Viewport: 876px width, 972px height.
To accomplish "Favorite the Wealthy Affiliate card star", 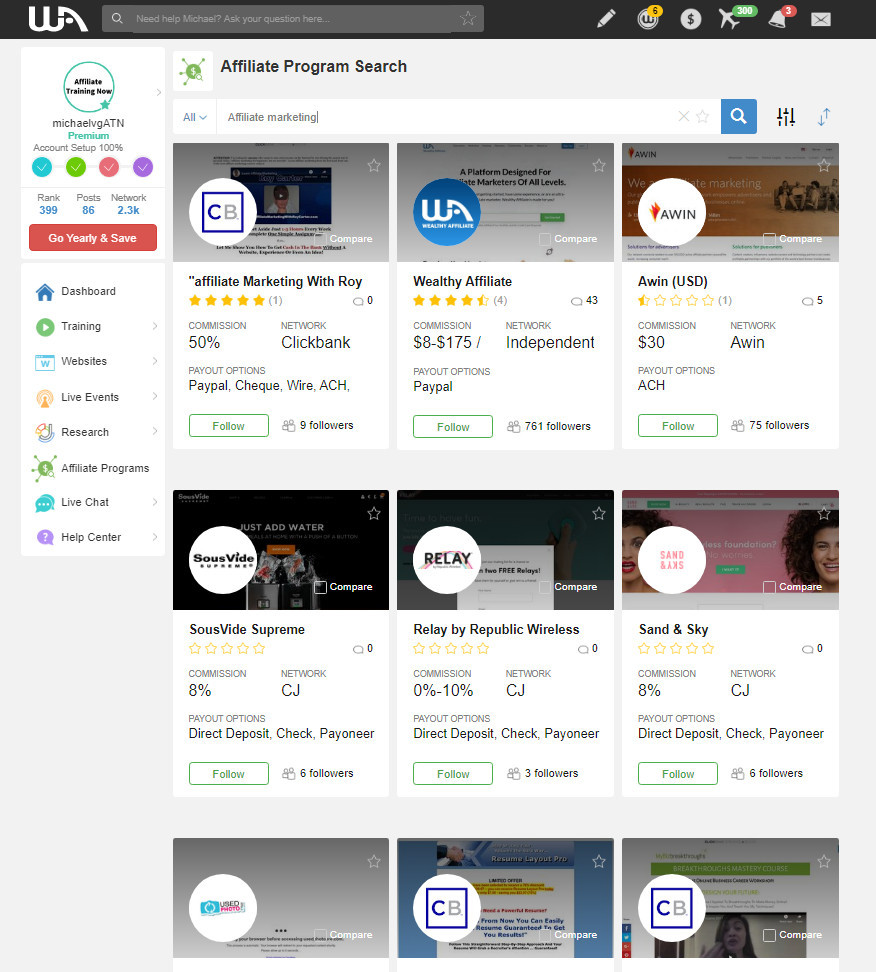I will tap(599, 166).
